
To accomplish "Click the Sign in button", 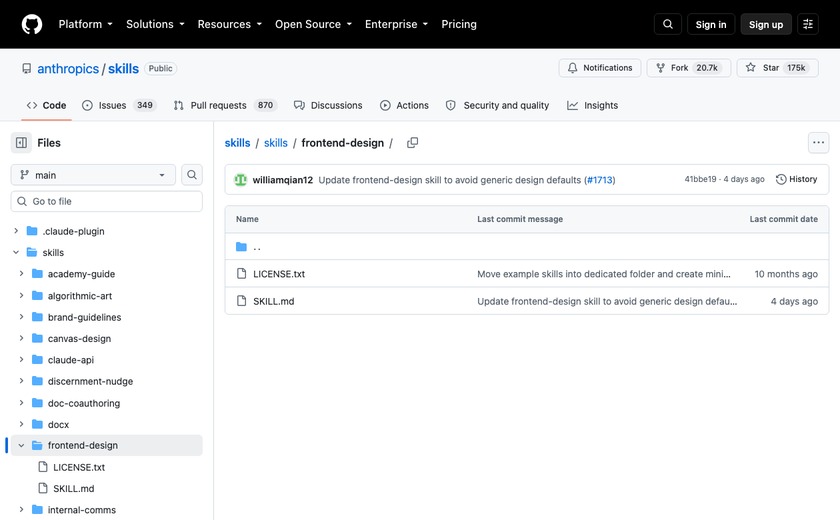I will [711, 24].
